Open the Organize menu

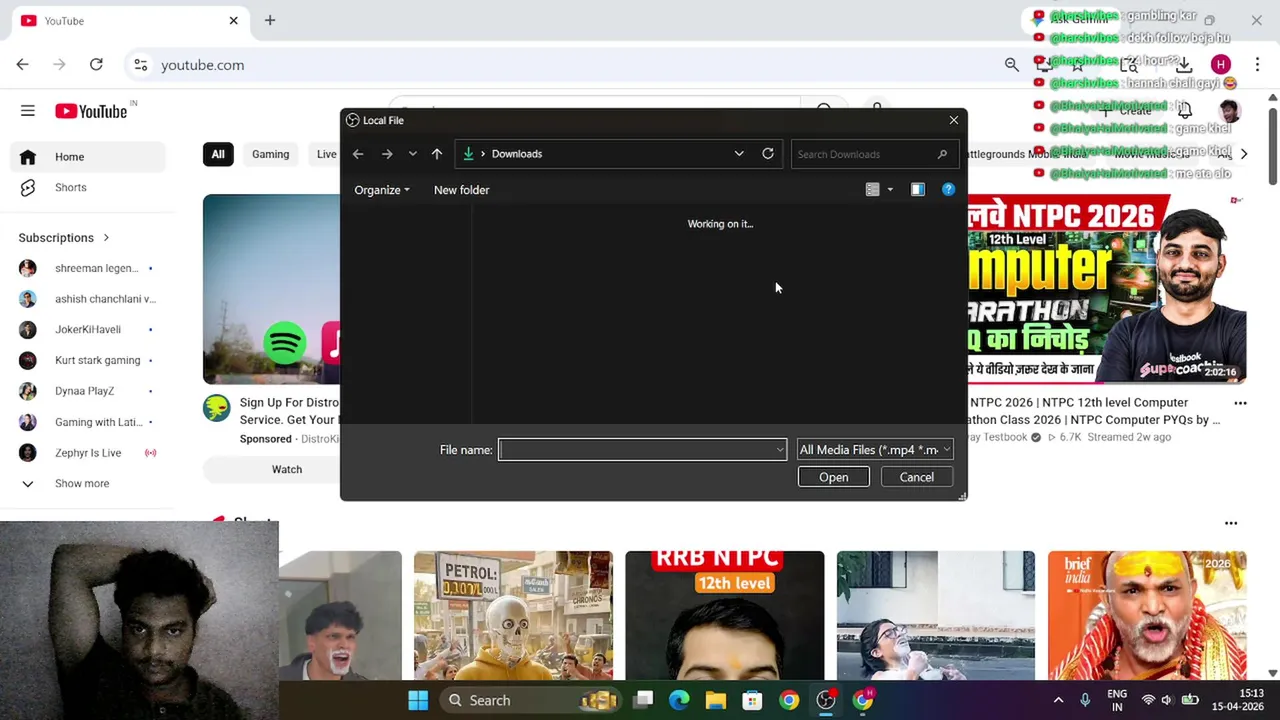tap(382, 190)
